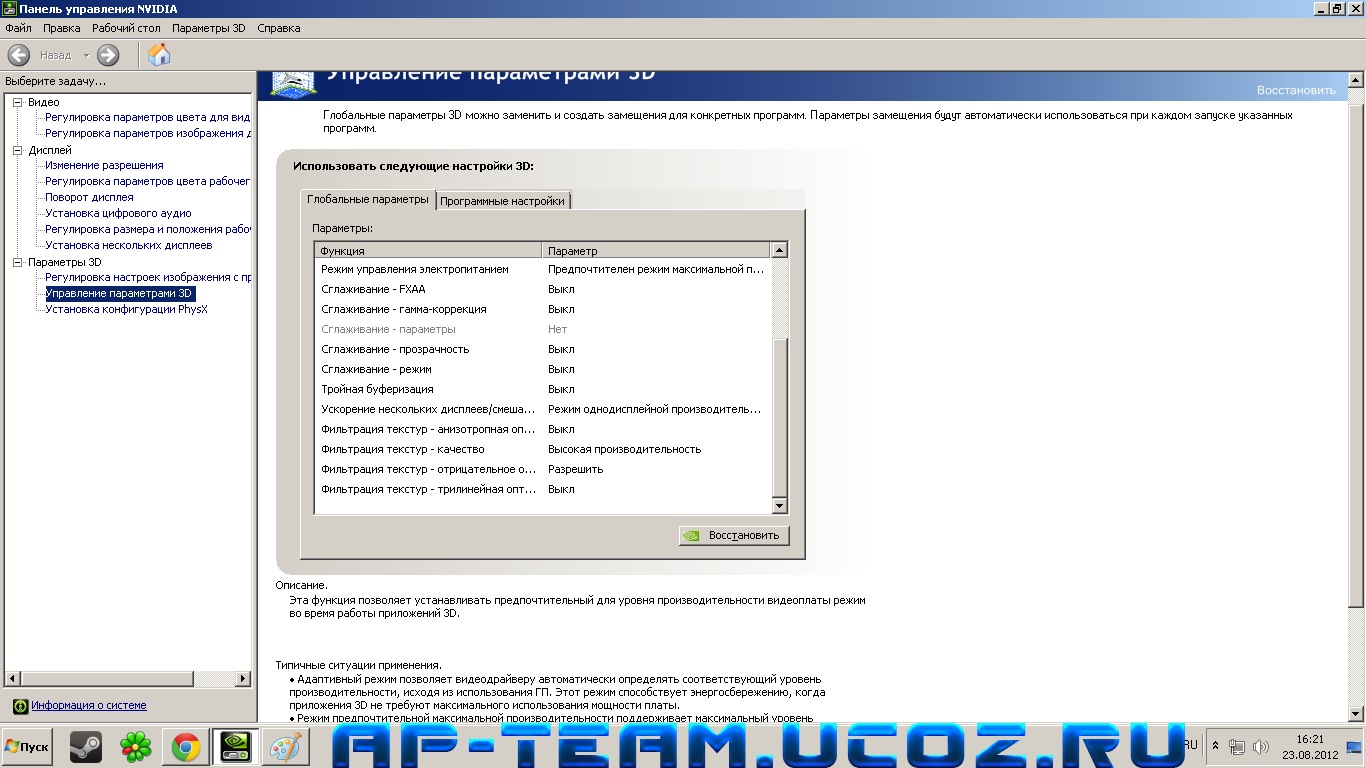Image resolution: width=1366 pixels, height=768 pixels.
Task: Select Регулировка размера и положения рабочего стола
Action: (148, 229)
